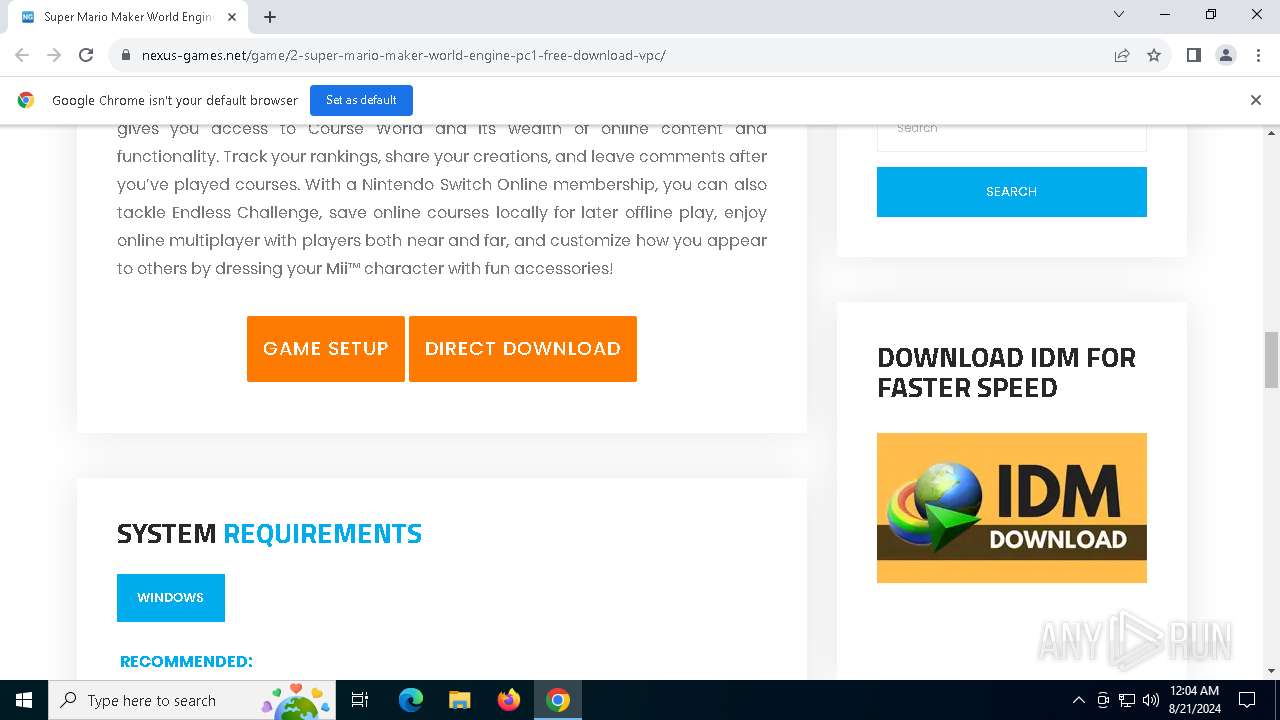Open a new tab with plus icon

pos(270,17)
